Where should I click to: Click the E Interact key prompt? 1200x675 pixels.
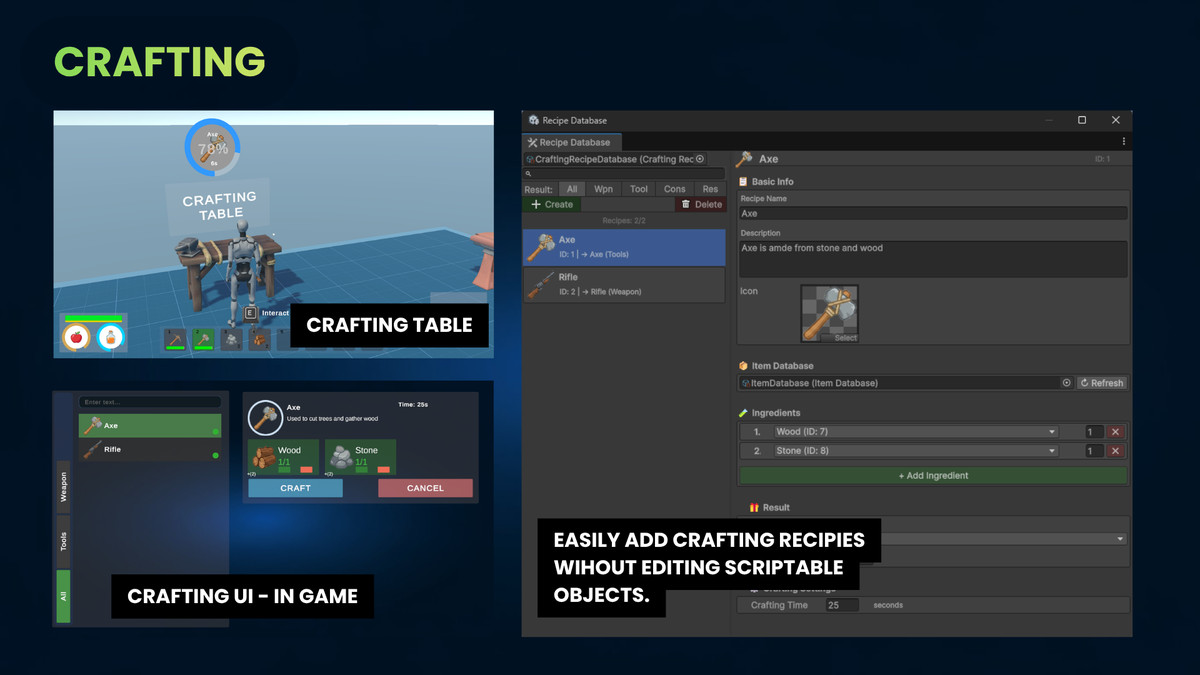click(266, 313)
